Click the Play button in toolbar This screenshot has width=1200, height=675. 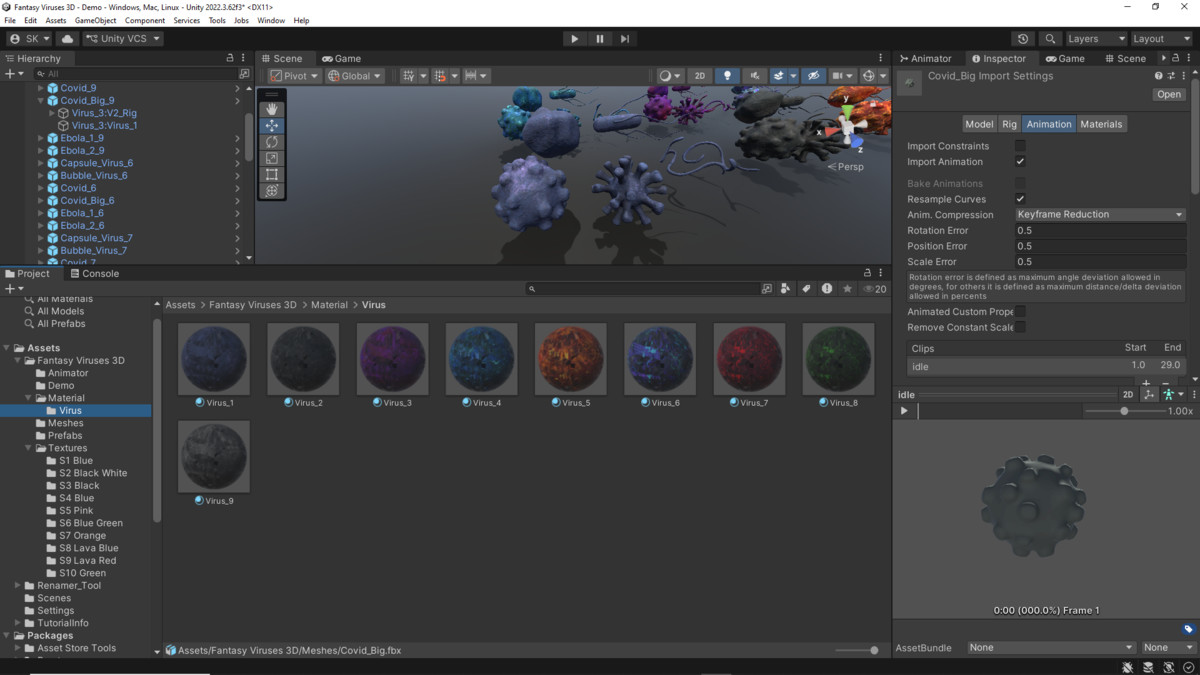pyautogui.click(x=574, y=39)
